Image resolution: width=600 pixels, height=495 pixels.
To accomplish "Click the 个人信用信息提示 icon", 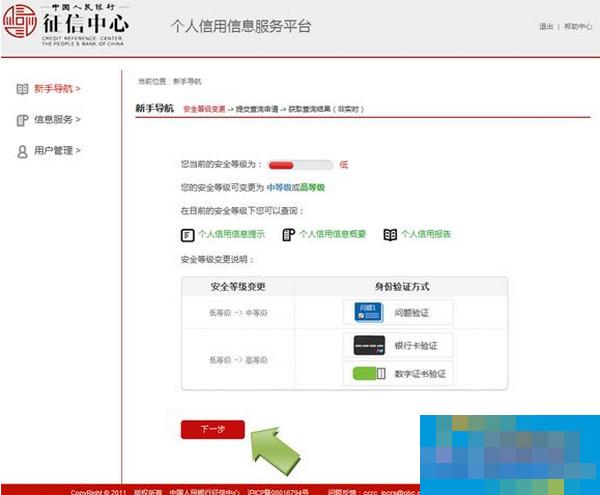I will (x=186, y=234).
